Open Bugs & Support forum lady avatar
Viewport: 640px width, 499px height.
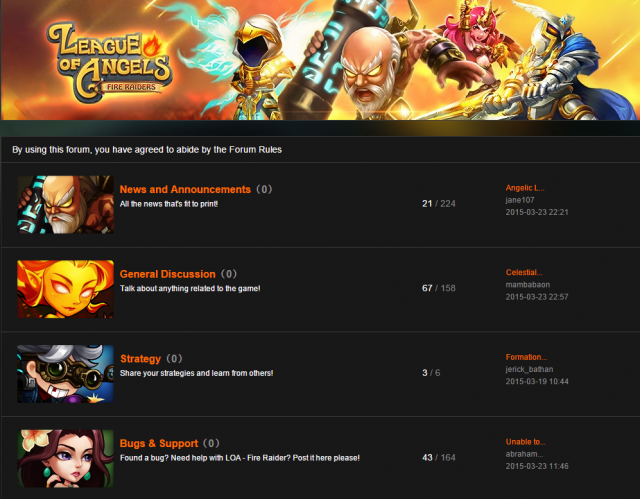(65, 458)
